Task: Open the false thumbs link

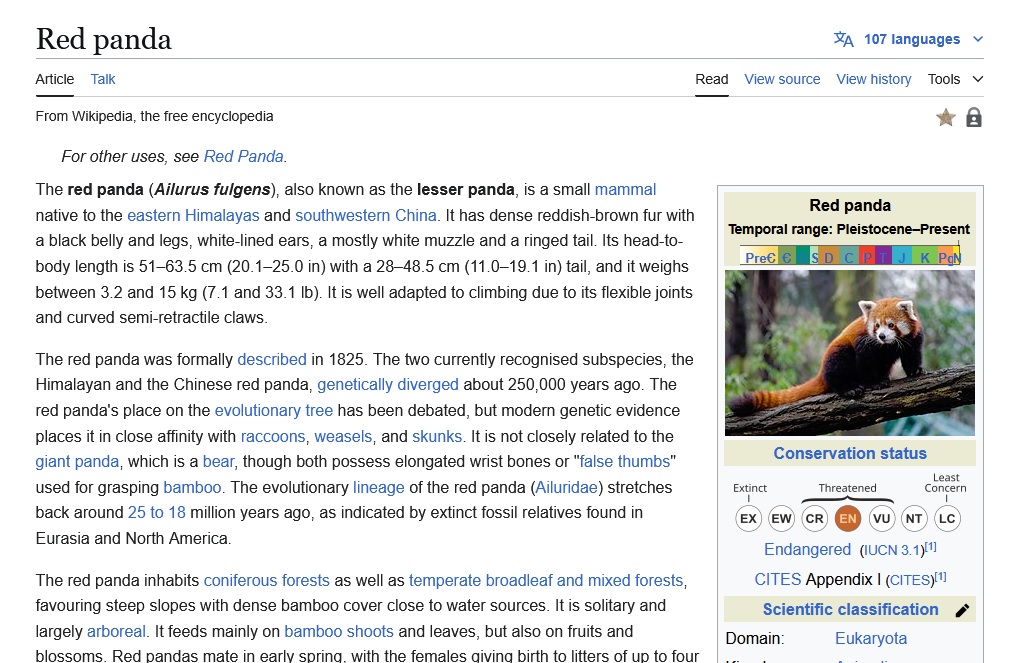Action: click(625, 462)
